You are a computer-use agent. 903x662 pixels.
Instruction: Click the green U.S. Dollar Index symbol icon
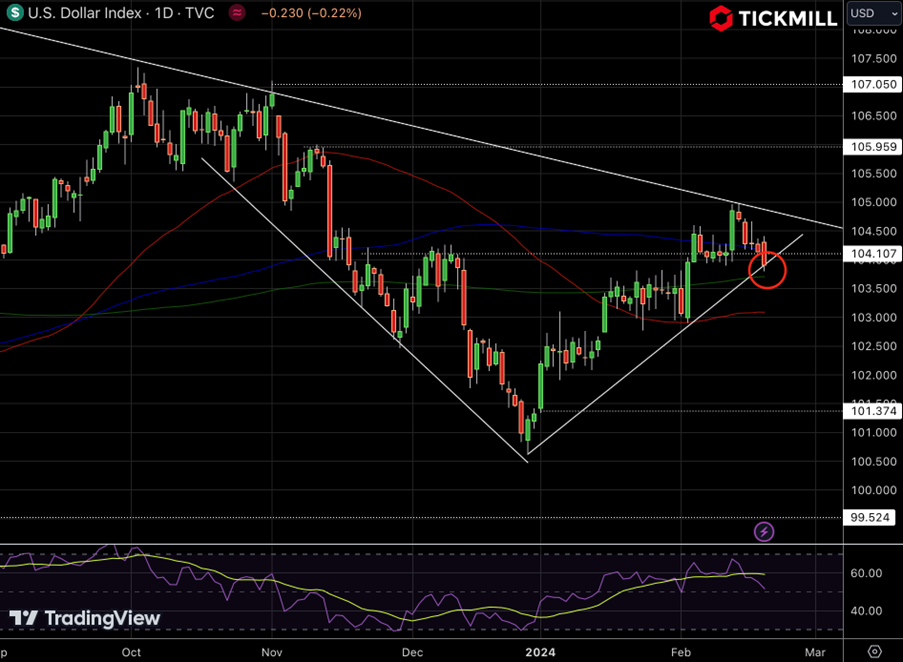pos(14,13)
